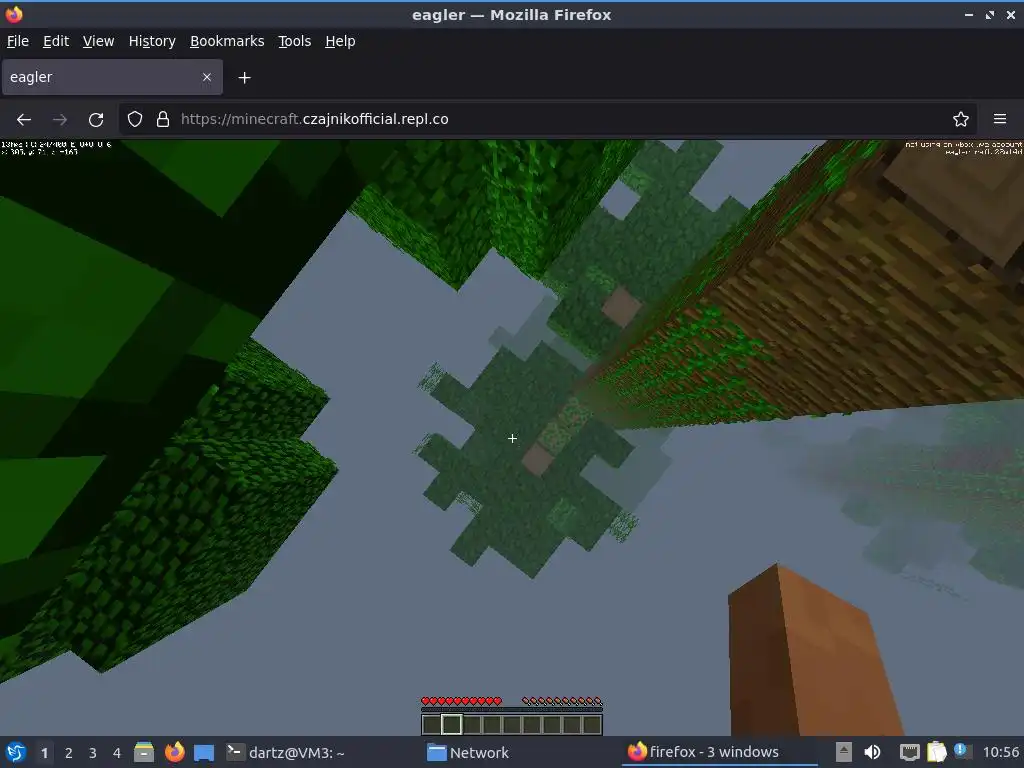
Task: Switch to workspace 2
Action: [69, 753]
